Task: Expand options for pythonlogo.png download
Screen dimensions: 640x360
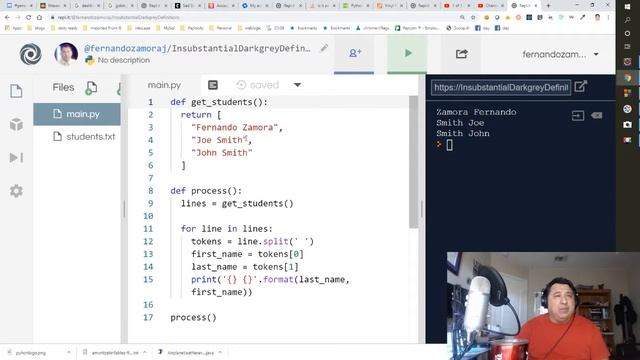Action: pos(69,352)
